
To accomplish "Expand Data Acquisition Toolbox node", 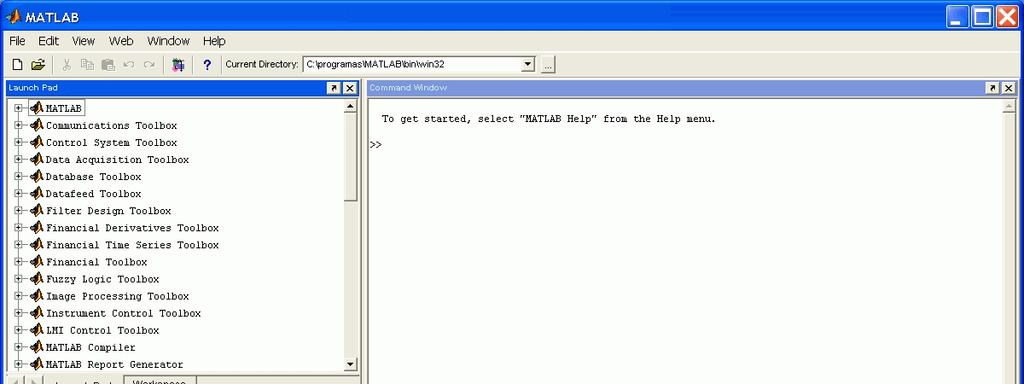I will tap(18, 159).
